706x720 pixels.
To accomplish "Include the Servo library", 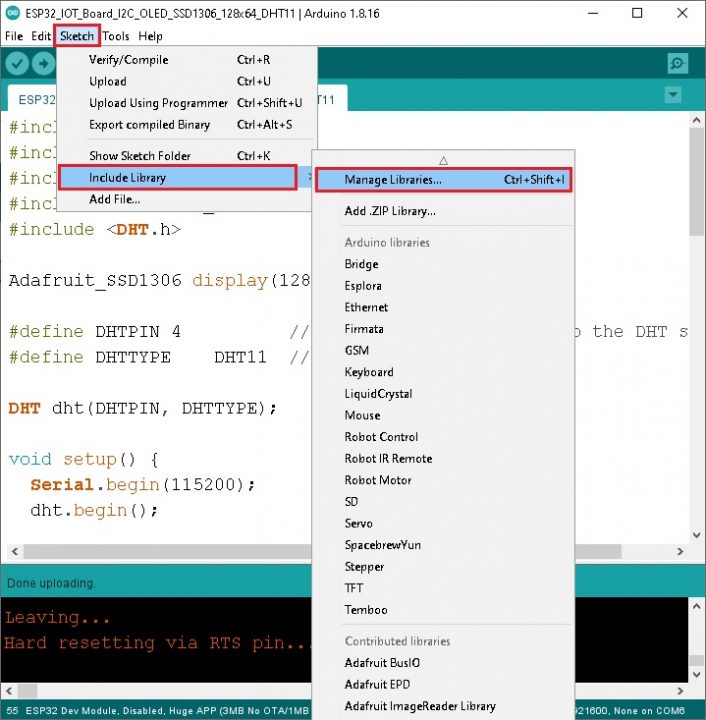I will click(358, 523).
